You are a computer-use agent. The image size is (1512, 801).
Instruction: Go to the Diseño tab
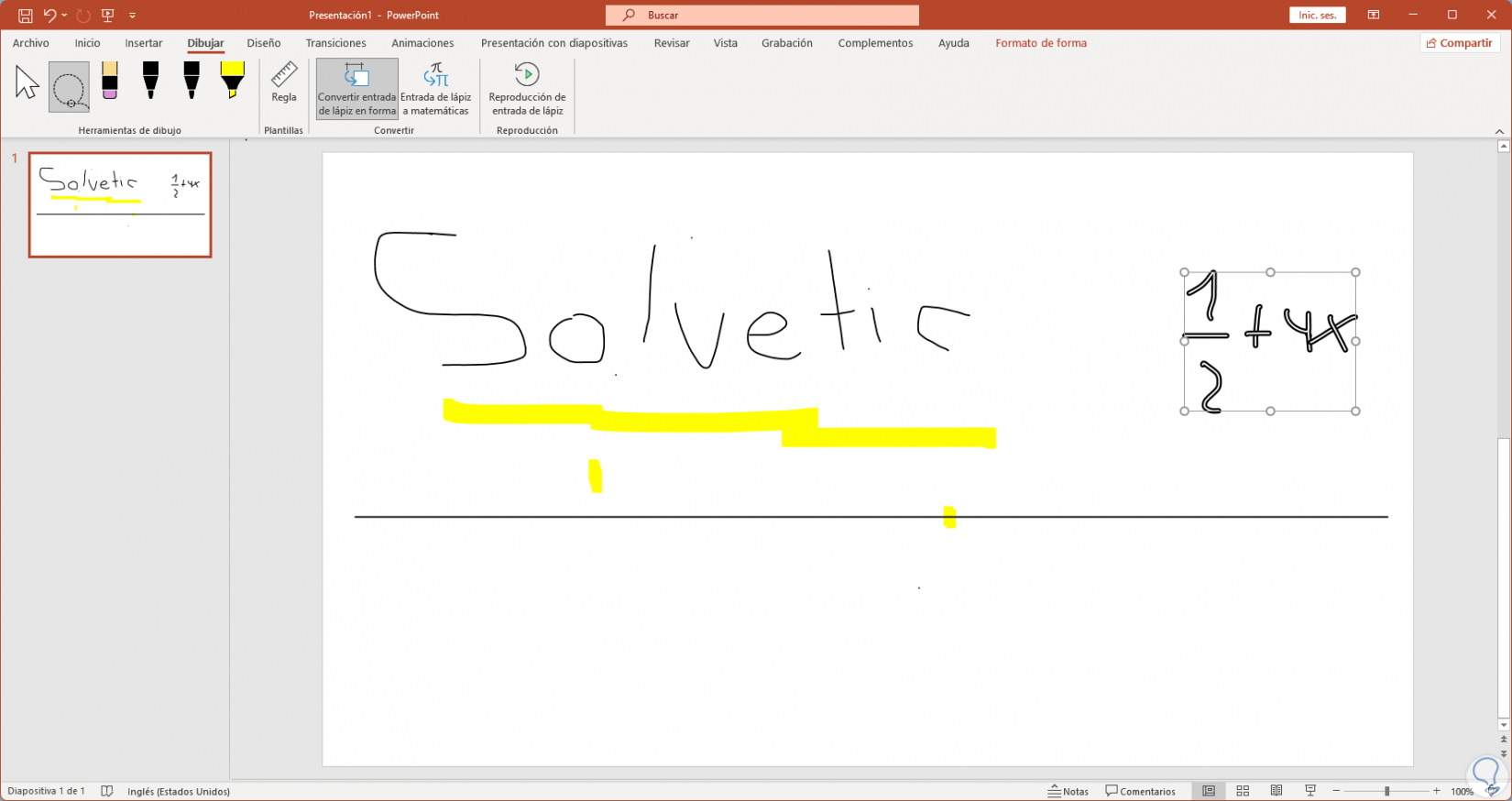[264, 43]
